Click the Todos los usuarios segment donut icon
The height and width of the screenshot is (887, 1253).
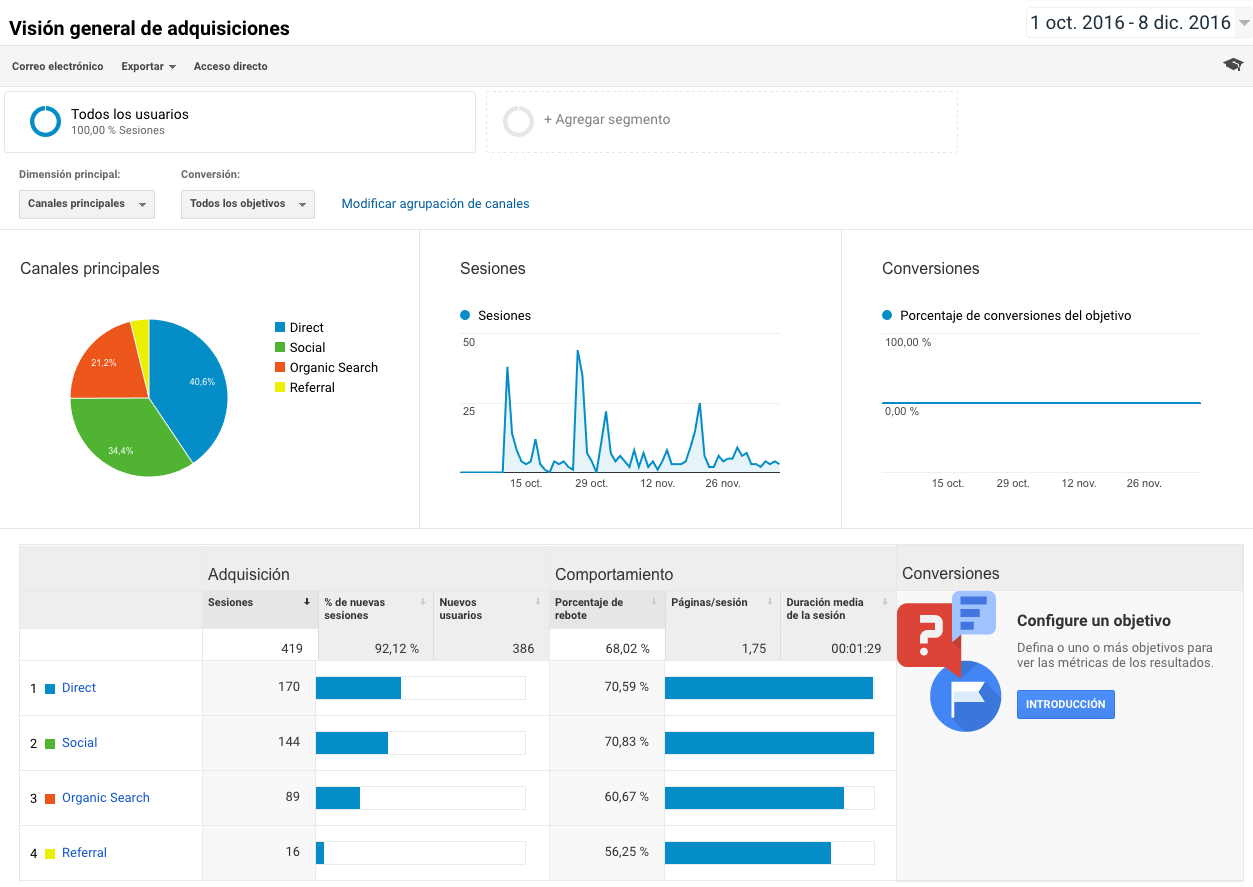pyautogui.click(x=46, y=121)
